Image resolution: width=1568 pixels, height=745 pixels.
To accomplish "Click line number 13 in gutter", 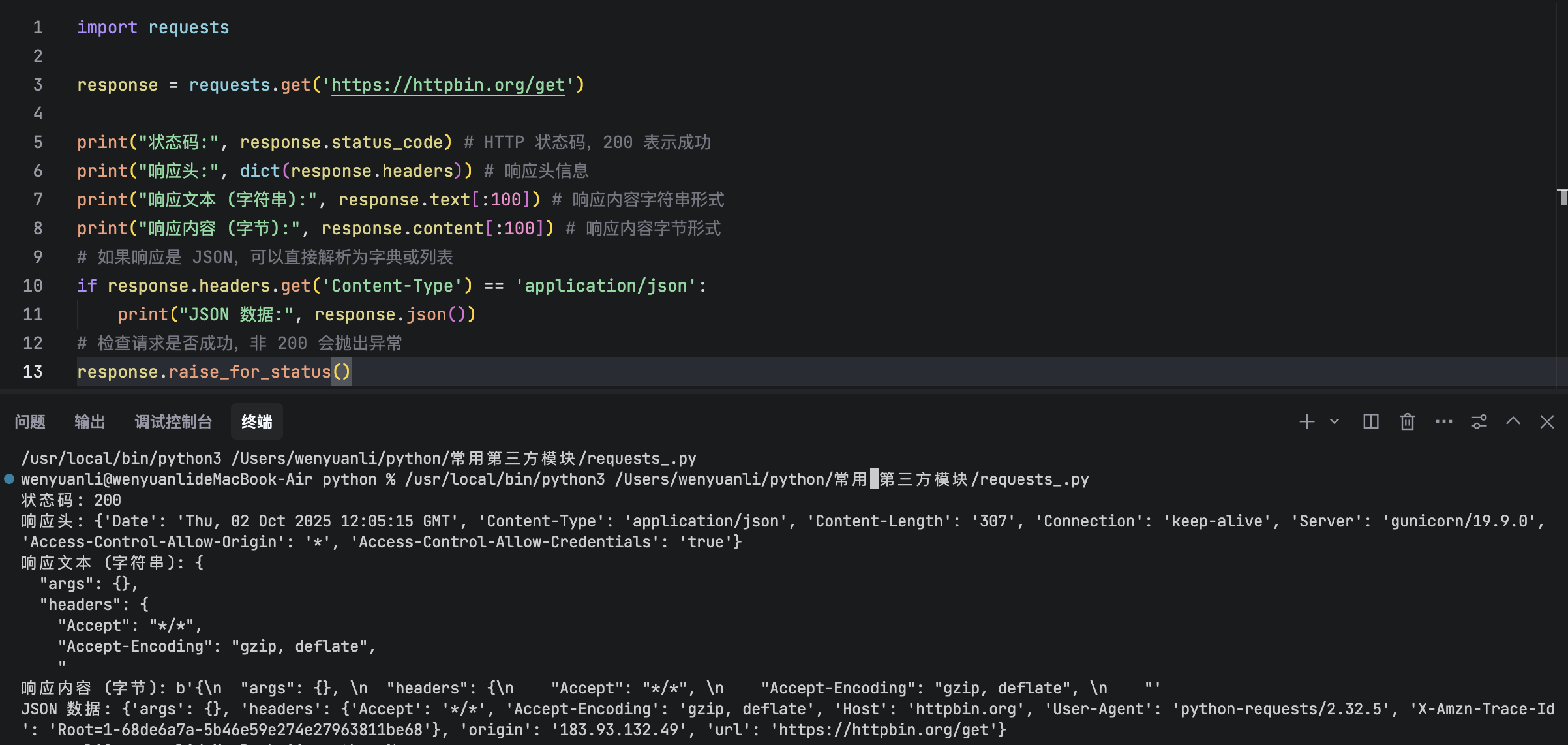I will tap(33, 372).
